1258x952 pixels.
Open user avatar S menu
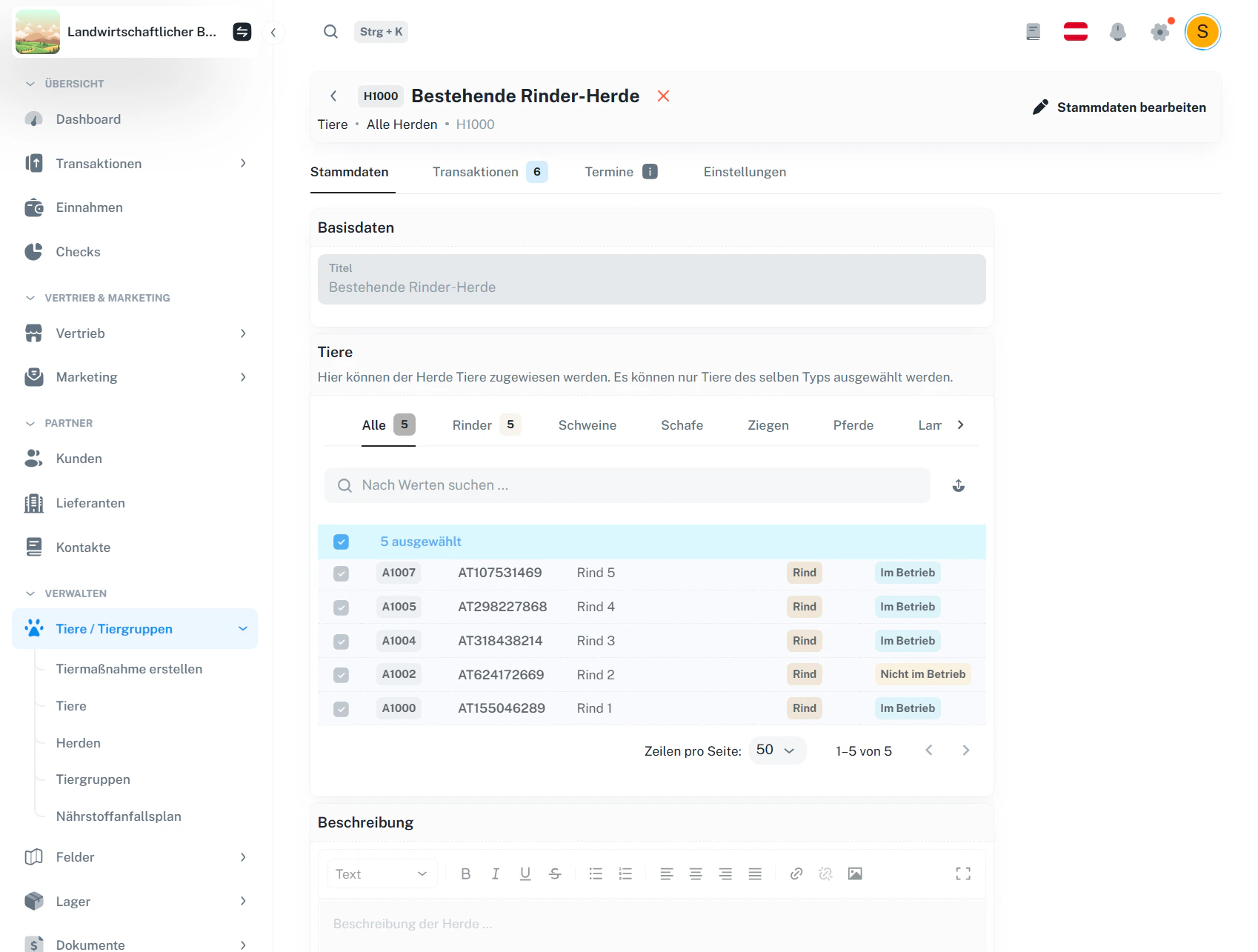tap(1202, 32)
